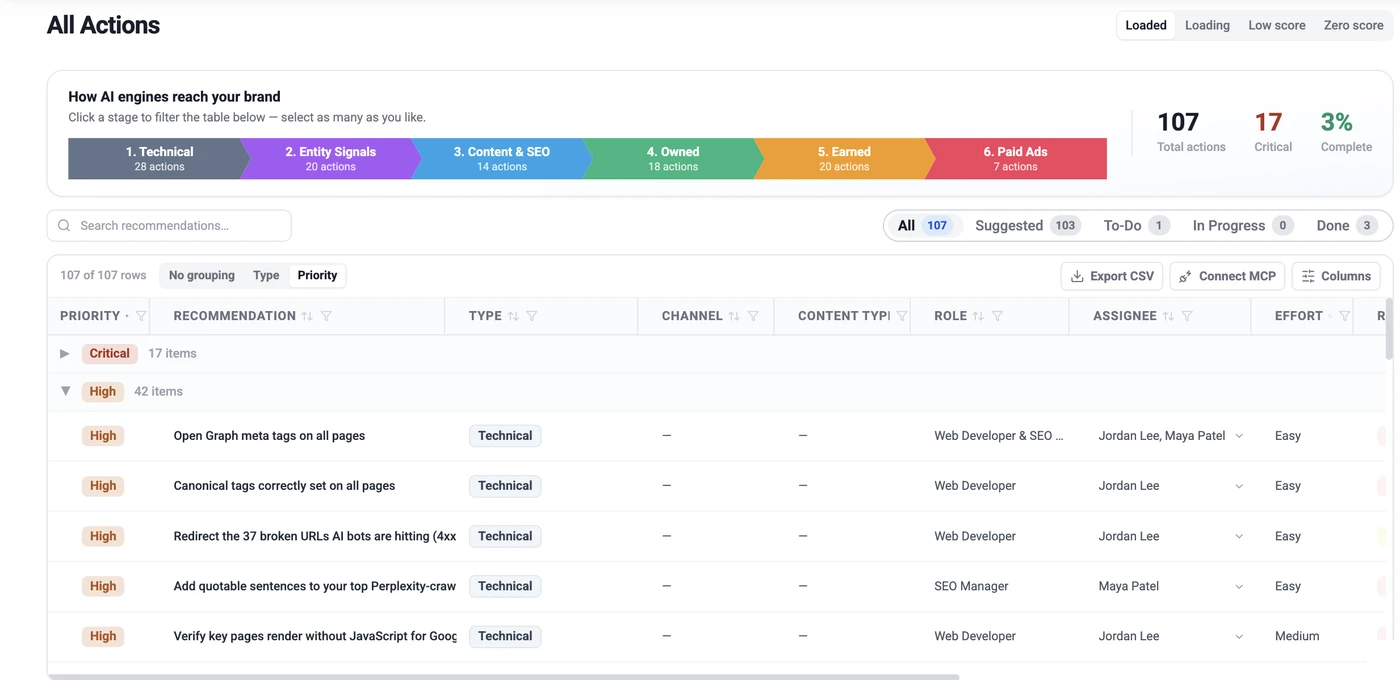
Task: Select the Loaded state toggle
Action: click(x=1146, y=26)
